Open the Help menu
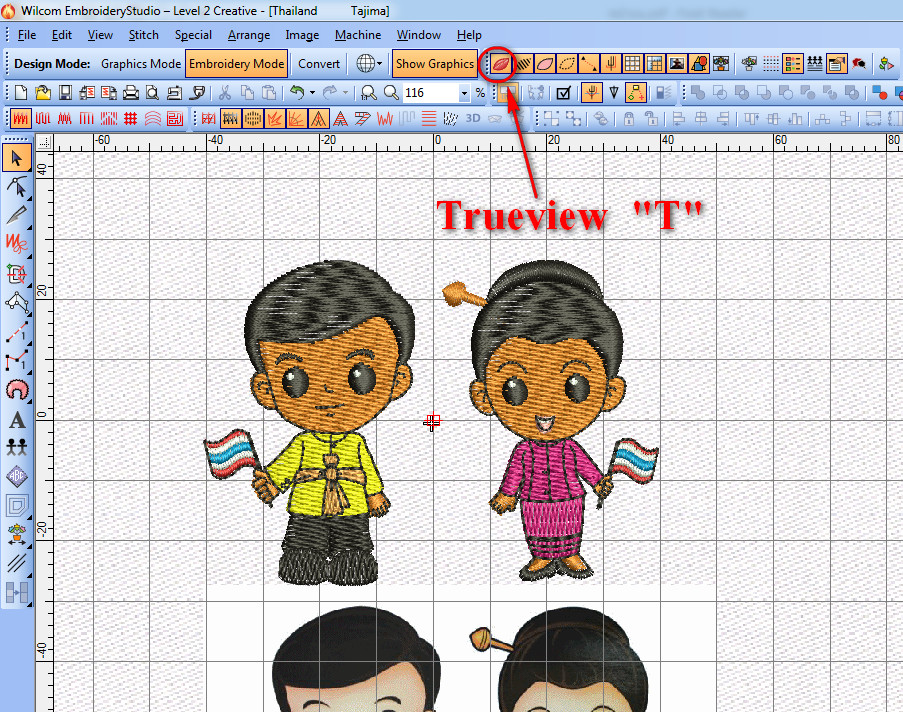 469,35
